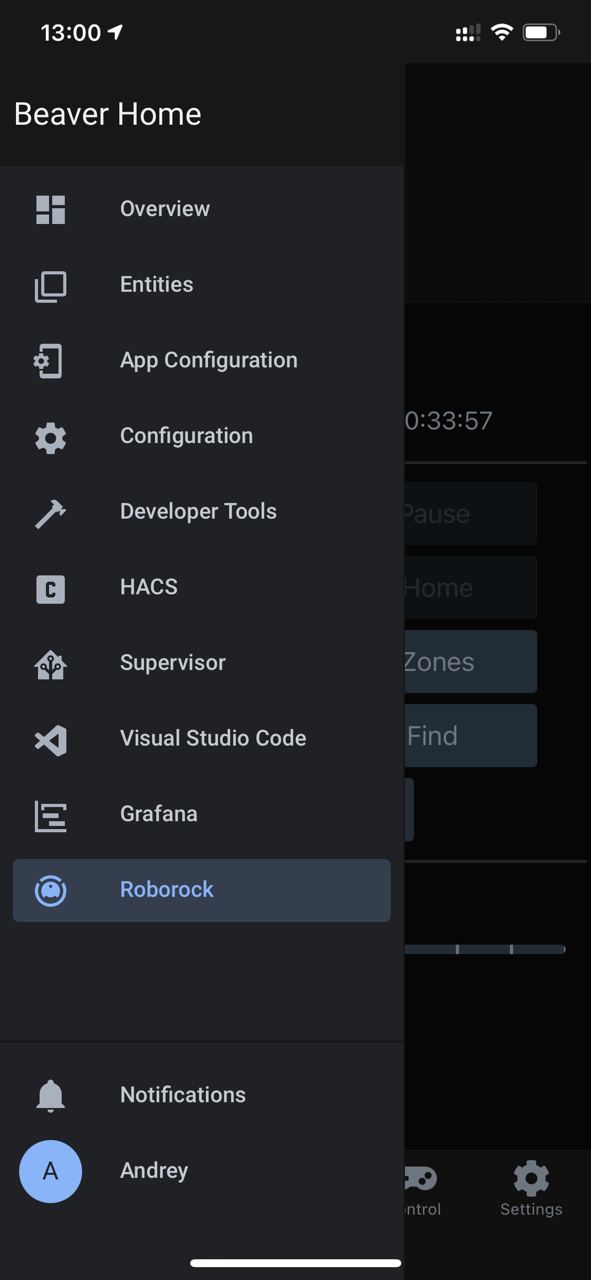The height and width of the screenshot is (1280, 591).
Task: Go to Grafana menu entry
Action: coord(202,814)
